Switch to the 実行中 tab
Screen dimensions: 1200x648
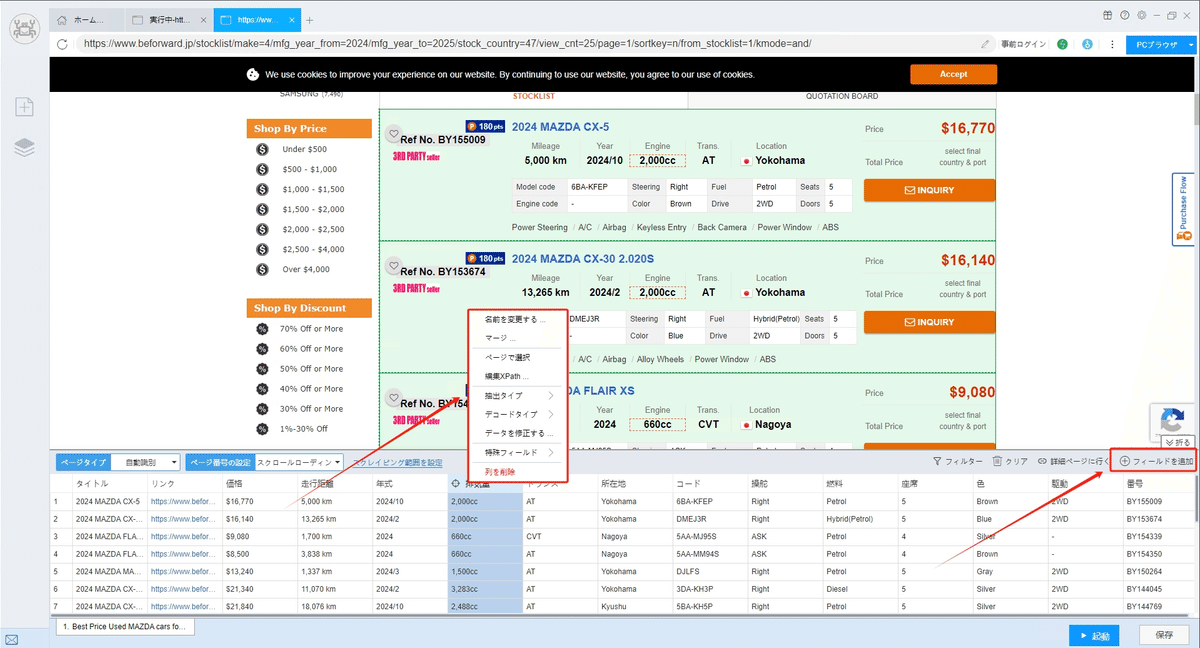[170, 20]
